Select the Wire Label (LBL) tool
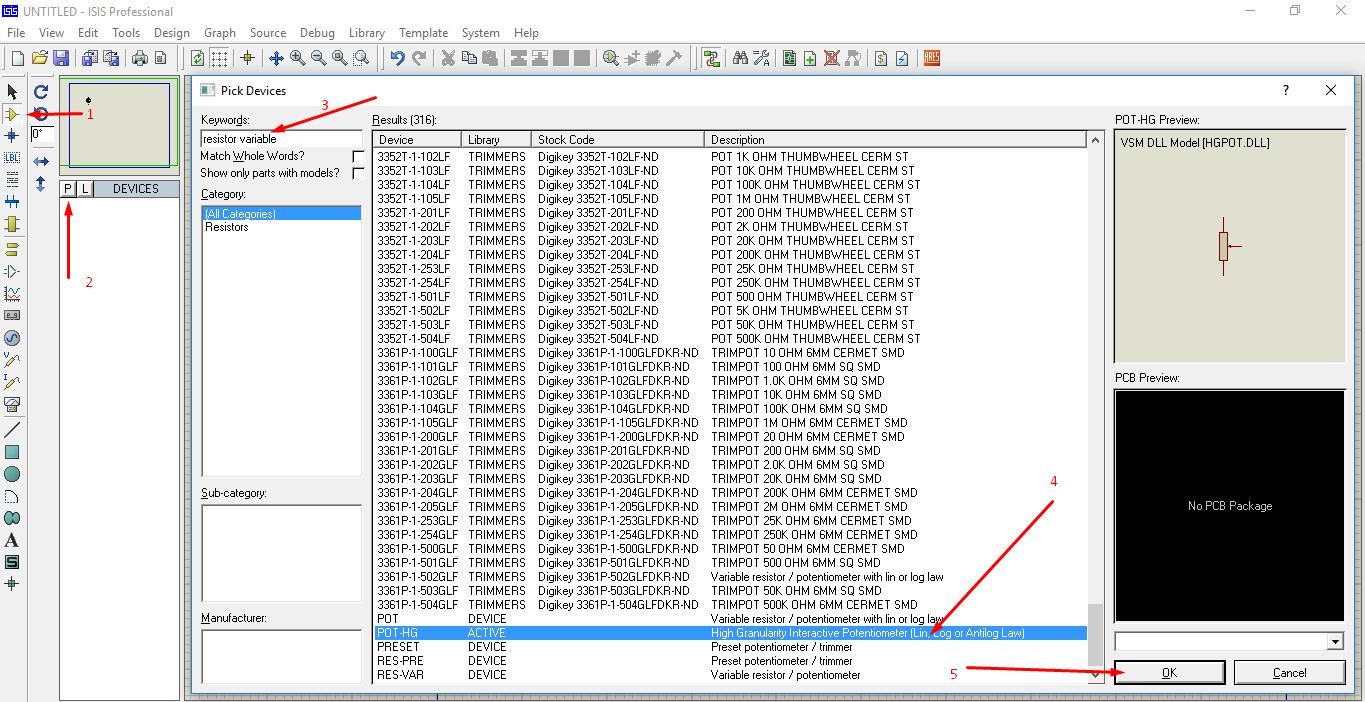The height and width of the screenshot is (702, 1365). (12, 158)
